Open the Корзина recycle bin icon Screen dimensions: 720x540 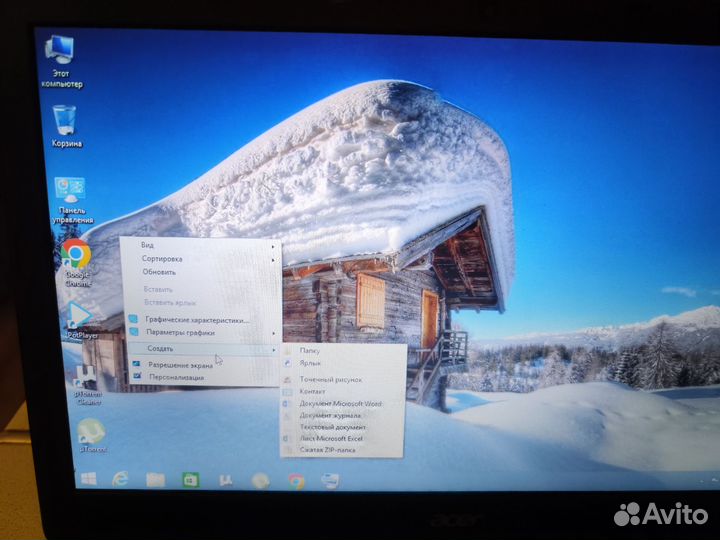click(65, 120)
